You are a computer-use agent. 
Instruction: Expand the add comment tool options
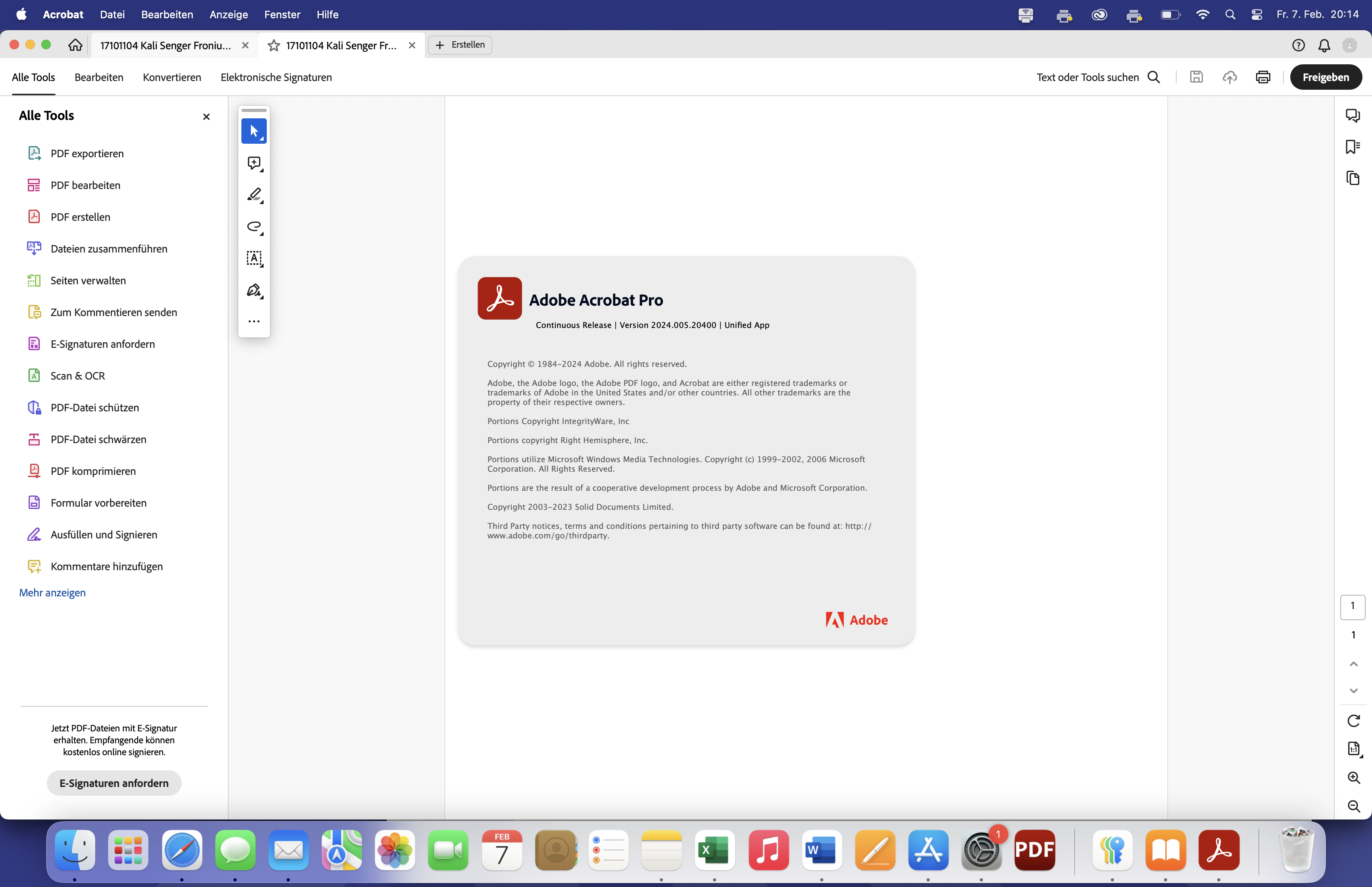click(x=262, y=170)
